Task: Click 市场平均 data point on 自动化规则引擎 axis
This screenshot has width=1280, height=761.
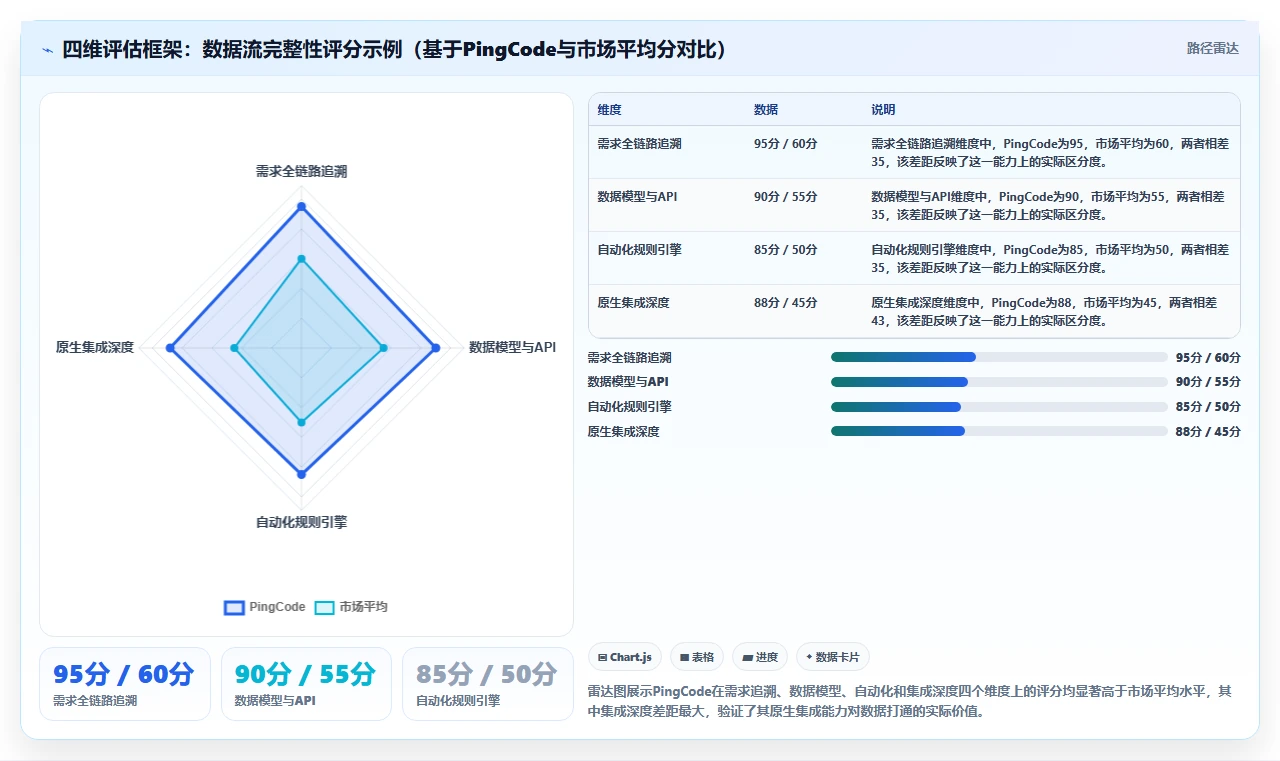Action: click(301, 422)
